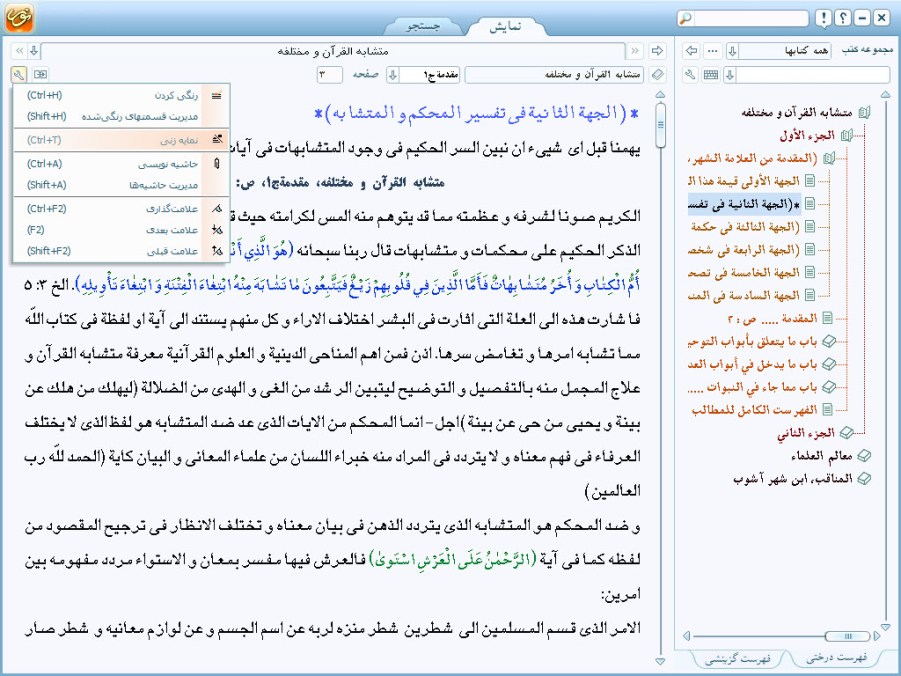Click the double-chevron at left of title bar
The image size is (901, 676).
click(19, 51)
